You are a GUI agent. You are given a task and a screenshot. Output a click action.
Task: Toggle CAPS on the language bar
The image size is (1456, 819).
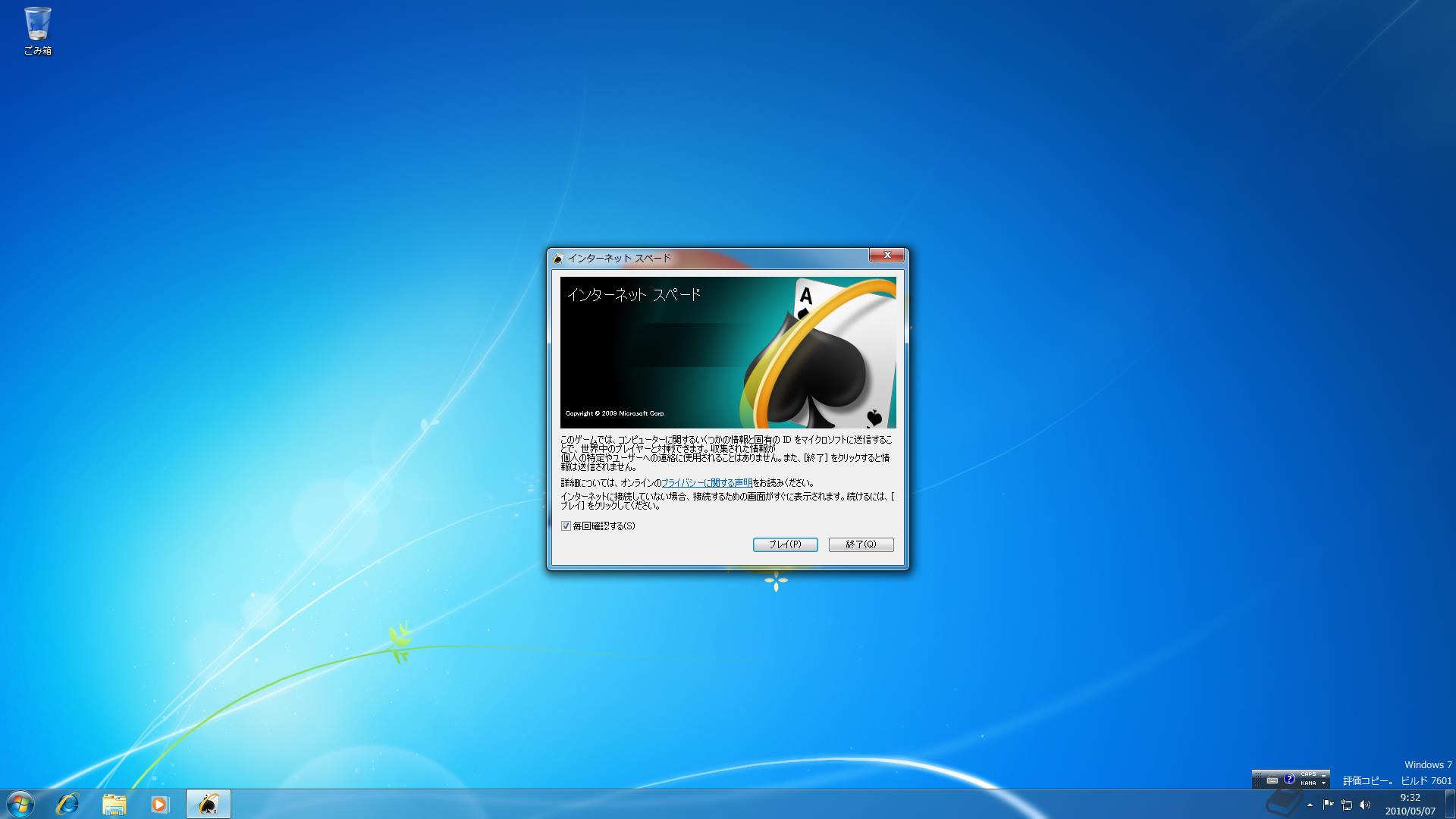click(1308, 774)
